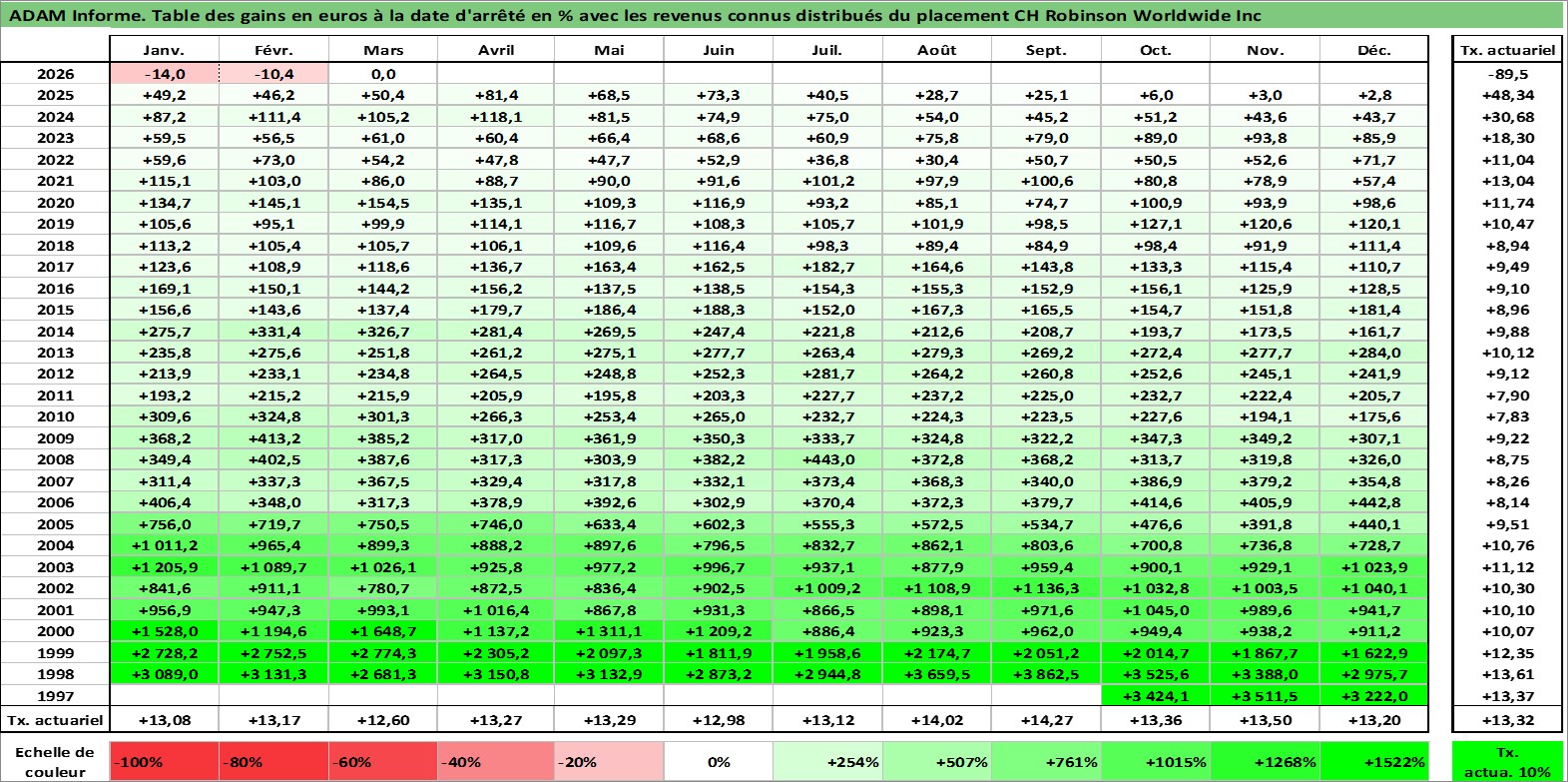Click the +443,0 cell for Juil. 2008

827,459
